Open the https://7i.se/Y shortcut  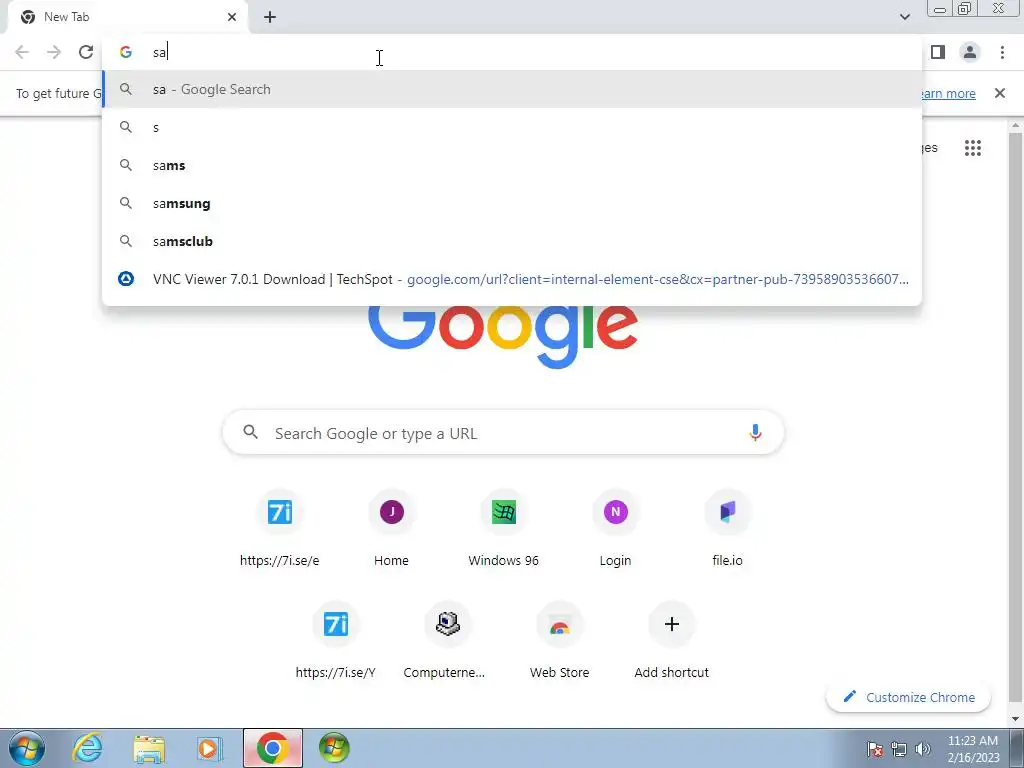point(336,641)
